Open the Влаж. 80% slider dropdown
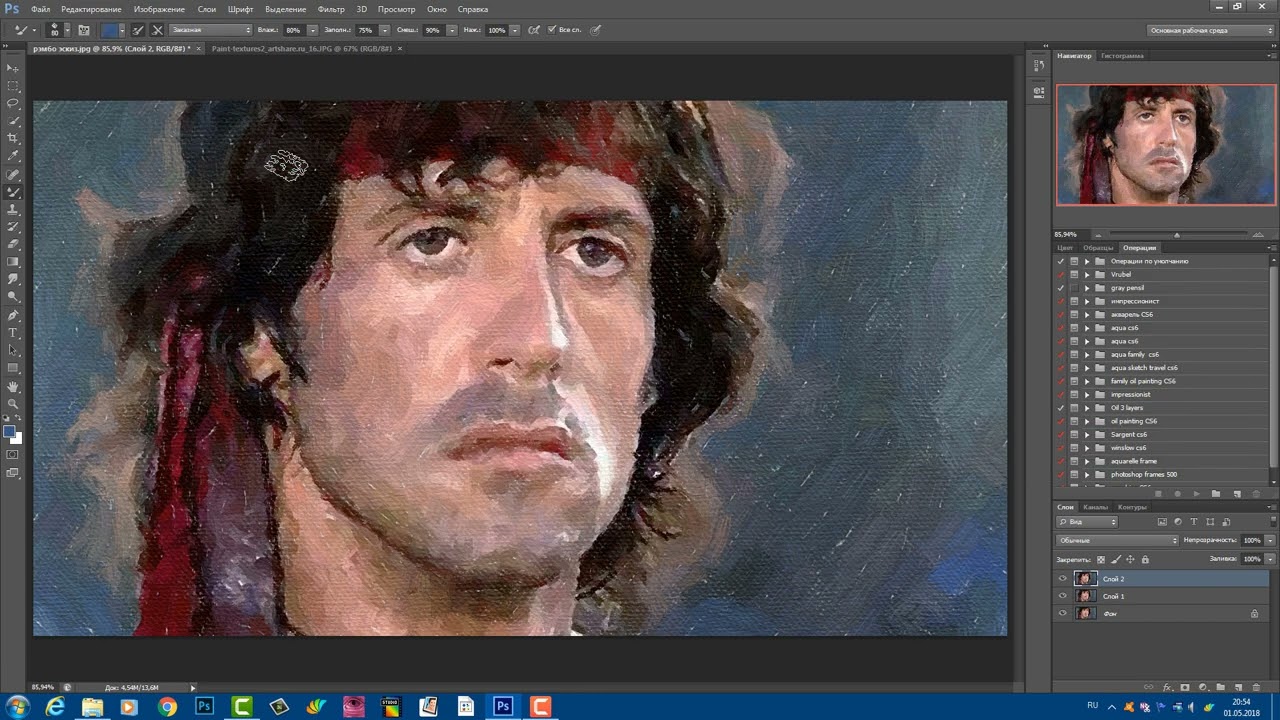This screenshot has height=720, width=1280. (x=313, y=30)
